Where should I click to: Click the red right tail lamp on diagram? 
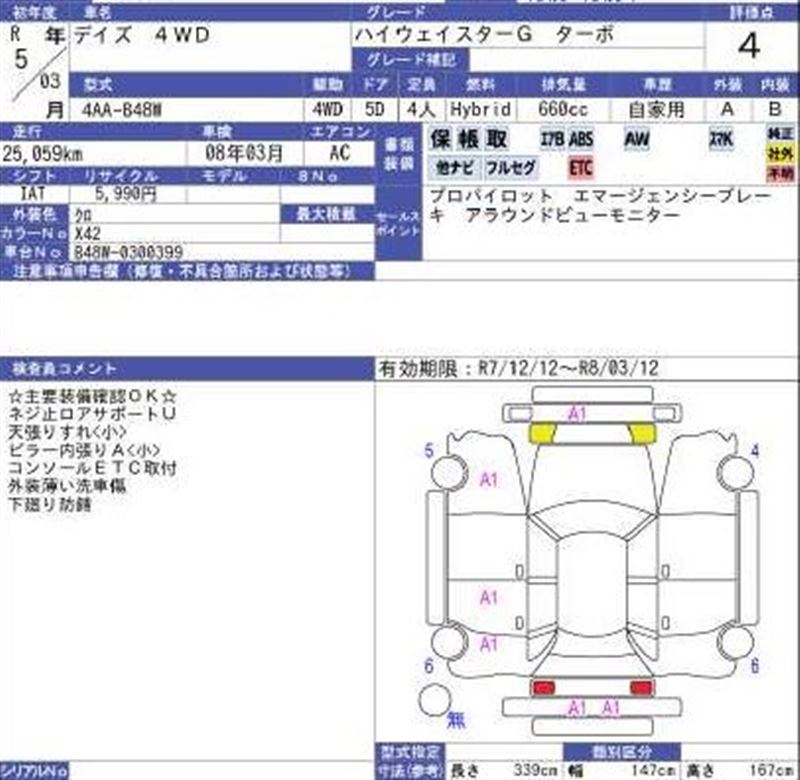[x=641, y=688]
